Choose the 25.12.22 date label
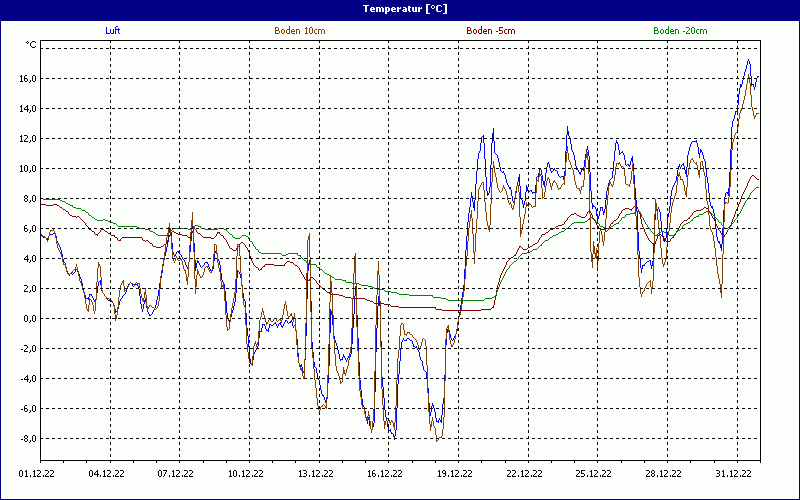 pos(594,475)
